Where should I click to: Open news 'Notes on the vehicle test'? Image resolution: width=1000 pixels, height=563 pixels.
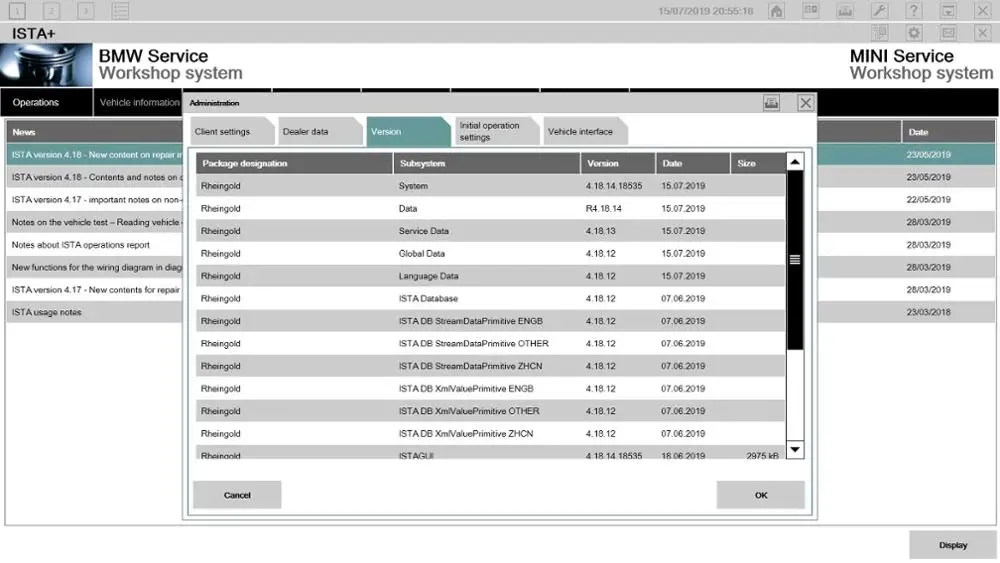[x=94, y=223]
